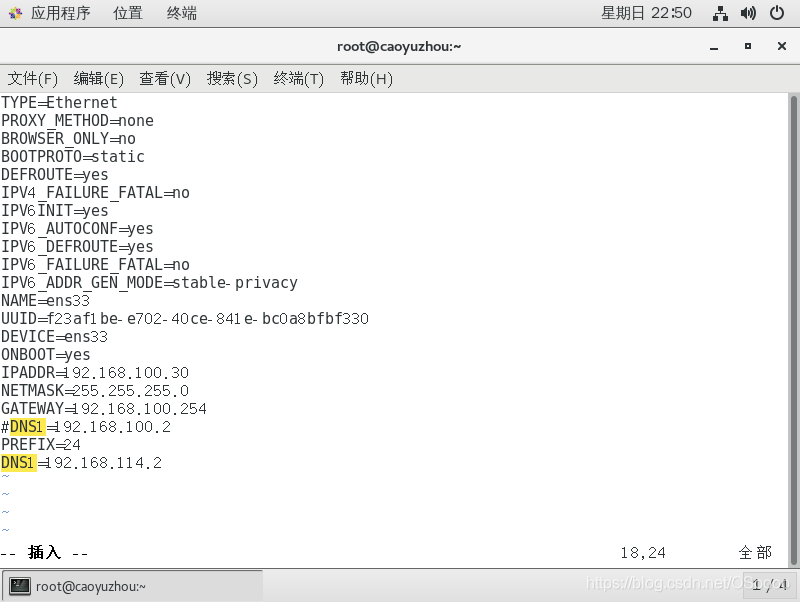
Task: Click the ONBOOT=yes line
Action: pos(45,354)
